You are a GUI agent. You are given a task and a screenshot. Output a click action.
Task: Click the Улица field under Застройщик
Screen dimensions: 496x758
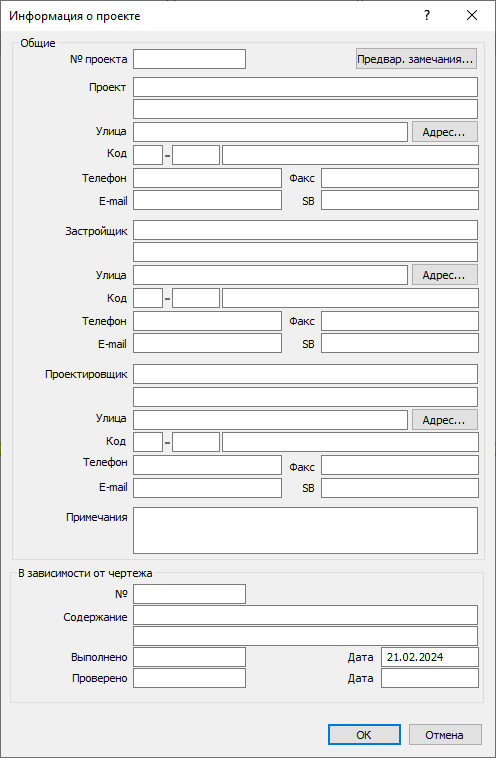[270, 275]
